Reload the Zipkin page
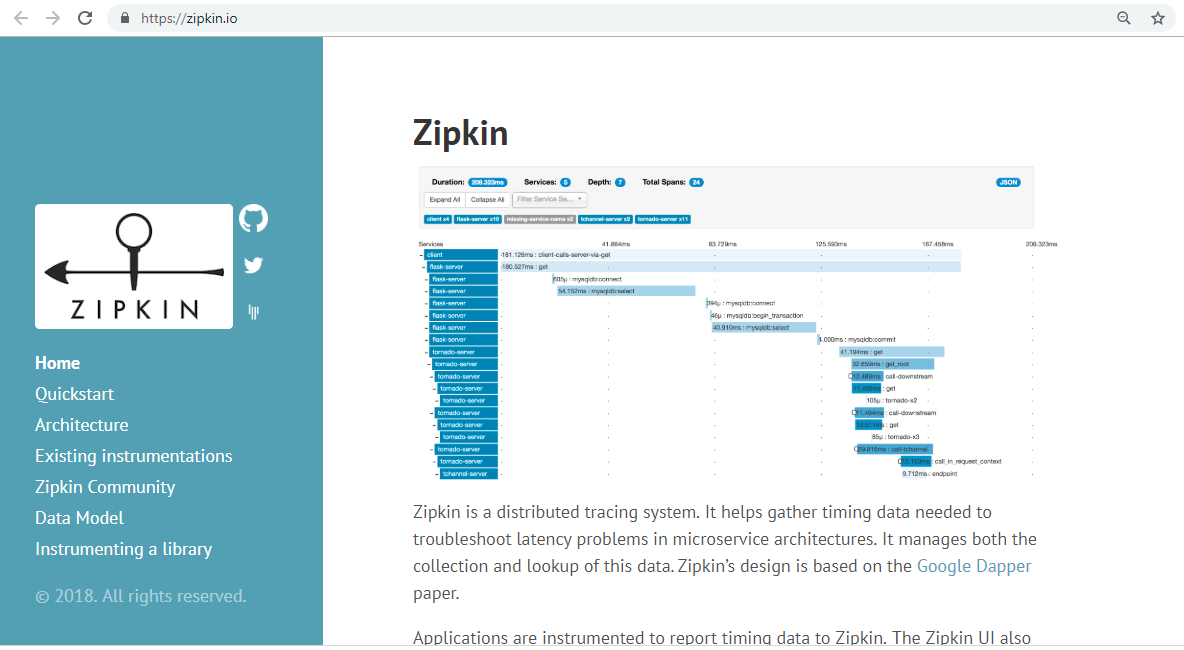Viewport: 1184px width, 650px height. click(85, 18)
